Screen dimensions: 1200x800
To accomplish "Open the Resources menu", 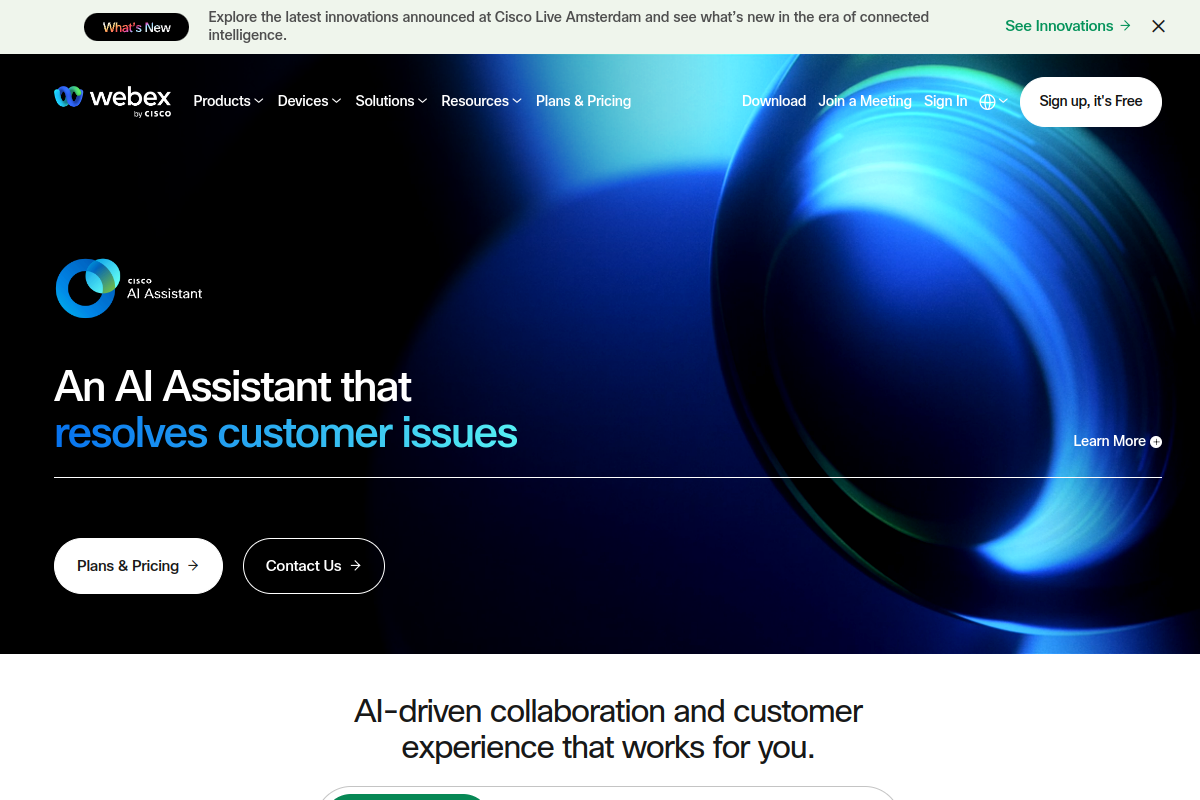I will pyautogui.click(x=481, y=101).
